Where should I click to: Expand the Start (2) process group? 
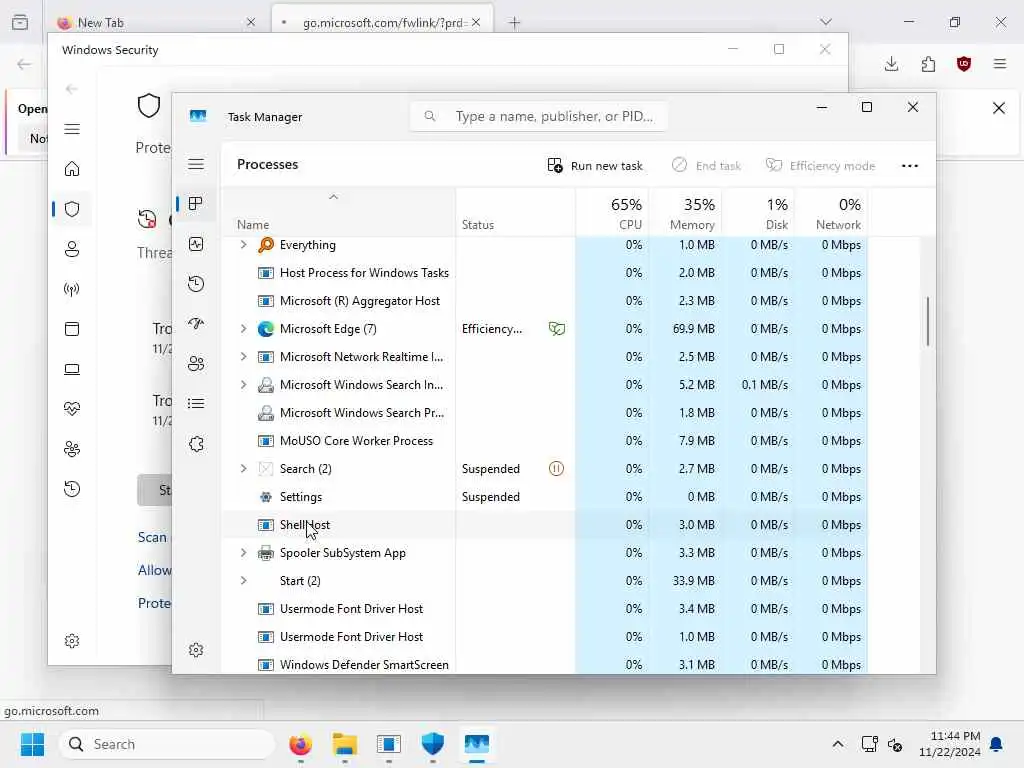tap(244, 581)
